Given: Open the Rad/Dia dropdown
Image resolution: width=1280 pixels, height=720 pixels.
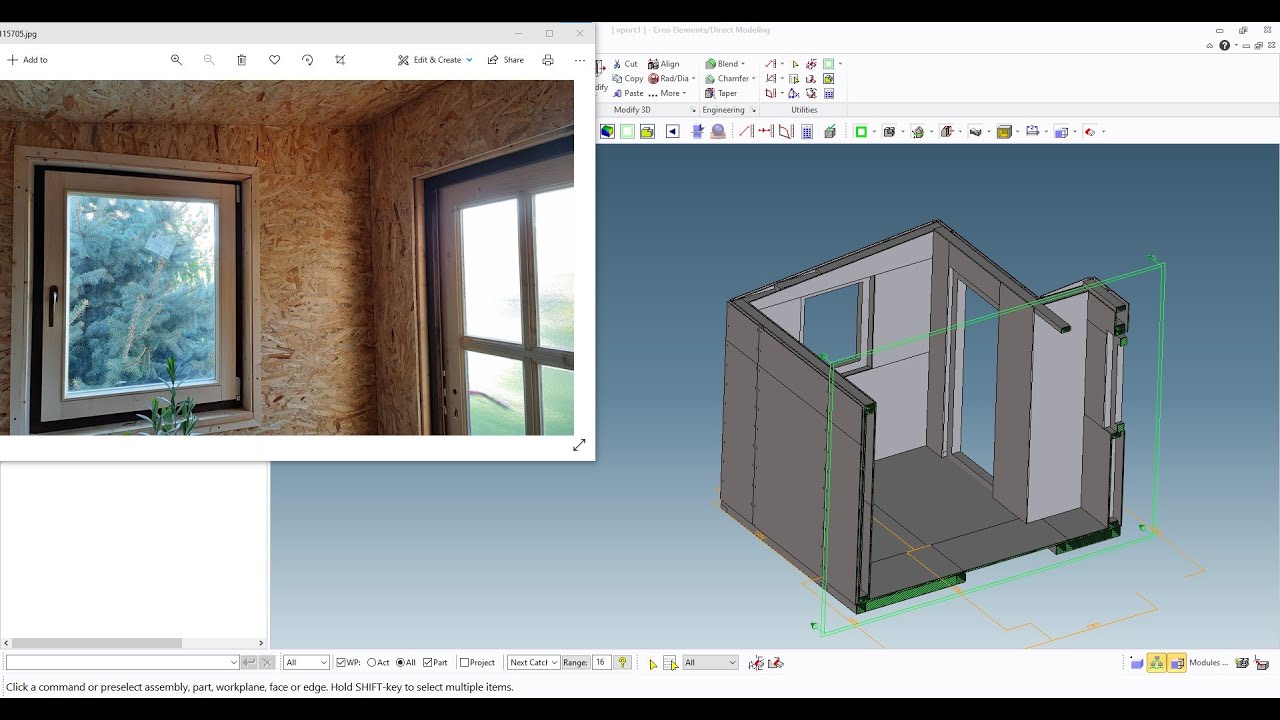Looking at the screenshot, I should (693, 78).
